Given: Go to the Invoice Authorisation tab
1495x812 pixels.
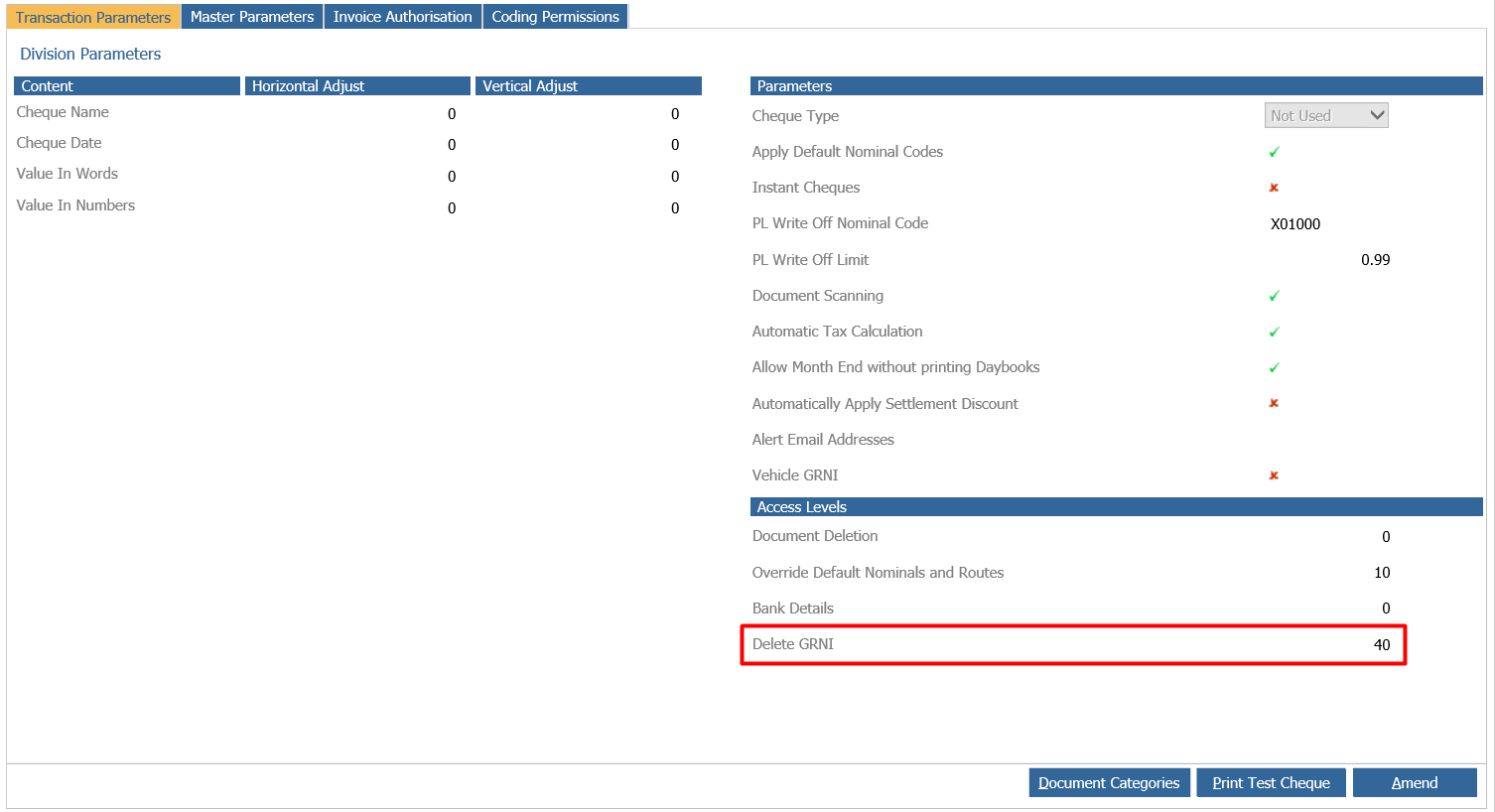Looking at the screenshot, I should (x=402, y=17).
